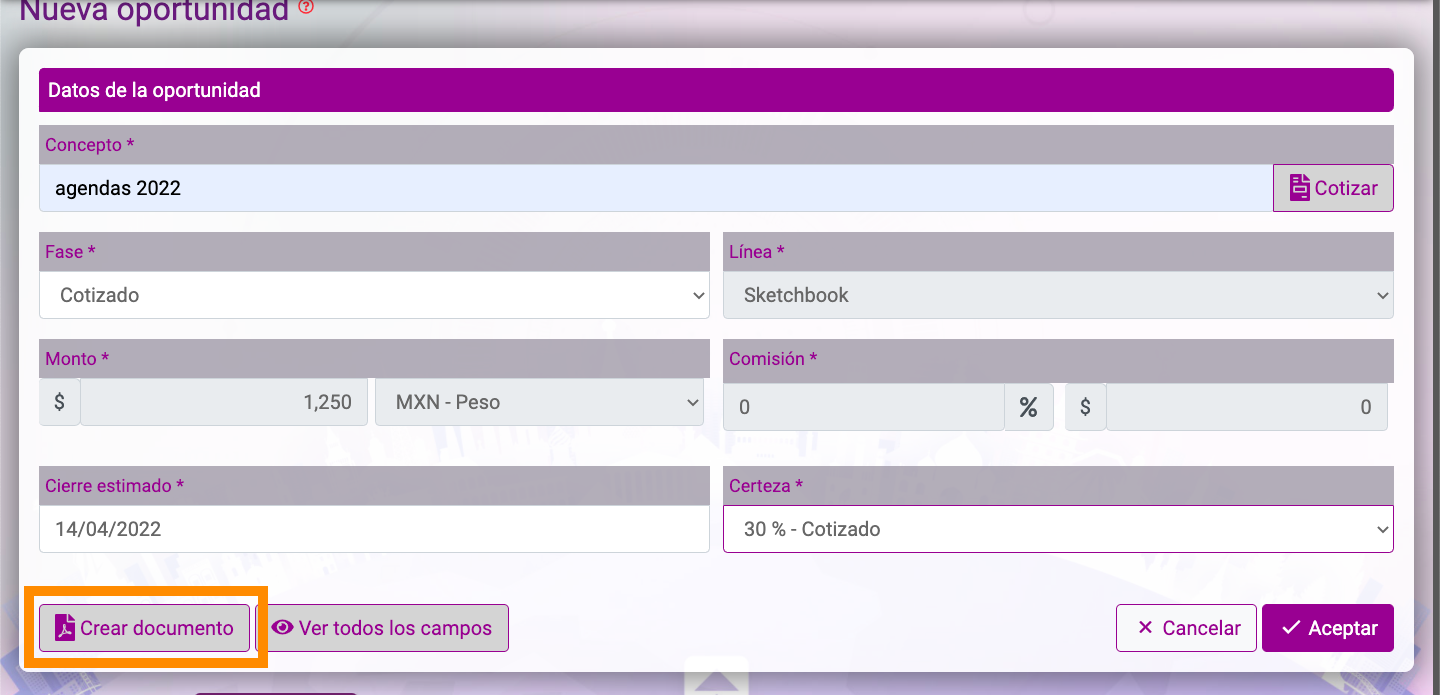Click the Comisión percentage field
Image resolution: width=1440 pixels, height=695 pixels.
863,407
